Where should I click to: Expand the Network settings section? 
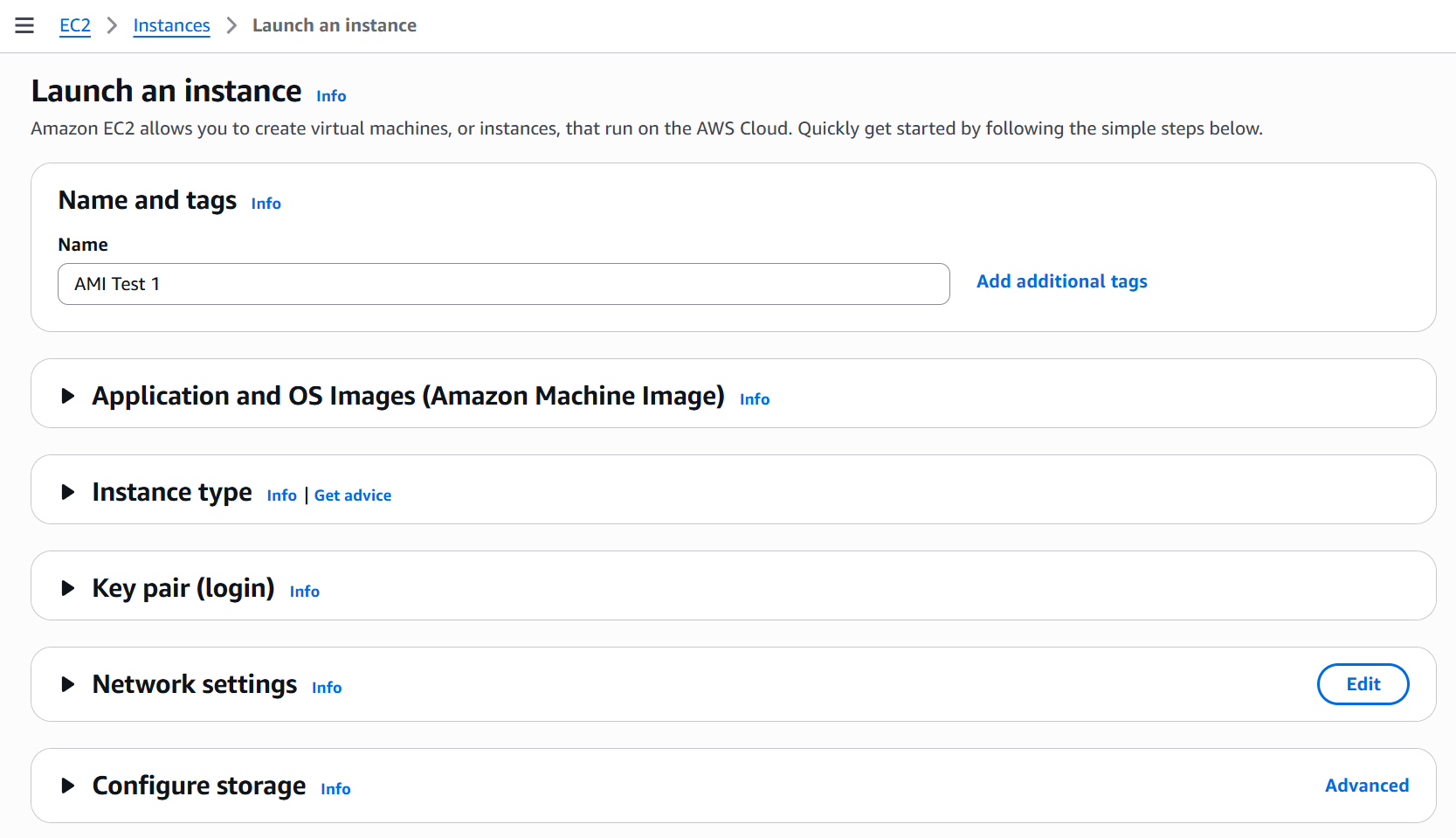pos(68,684)
